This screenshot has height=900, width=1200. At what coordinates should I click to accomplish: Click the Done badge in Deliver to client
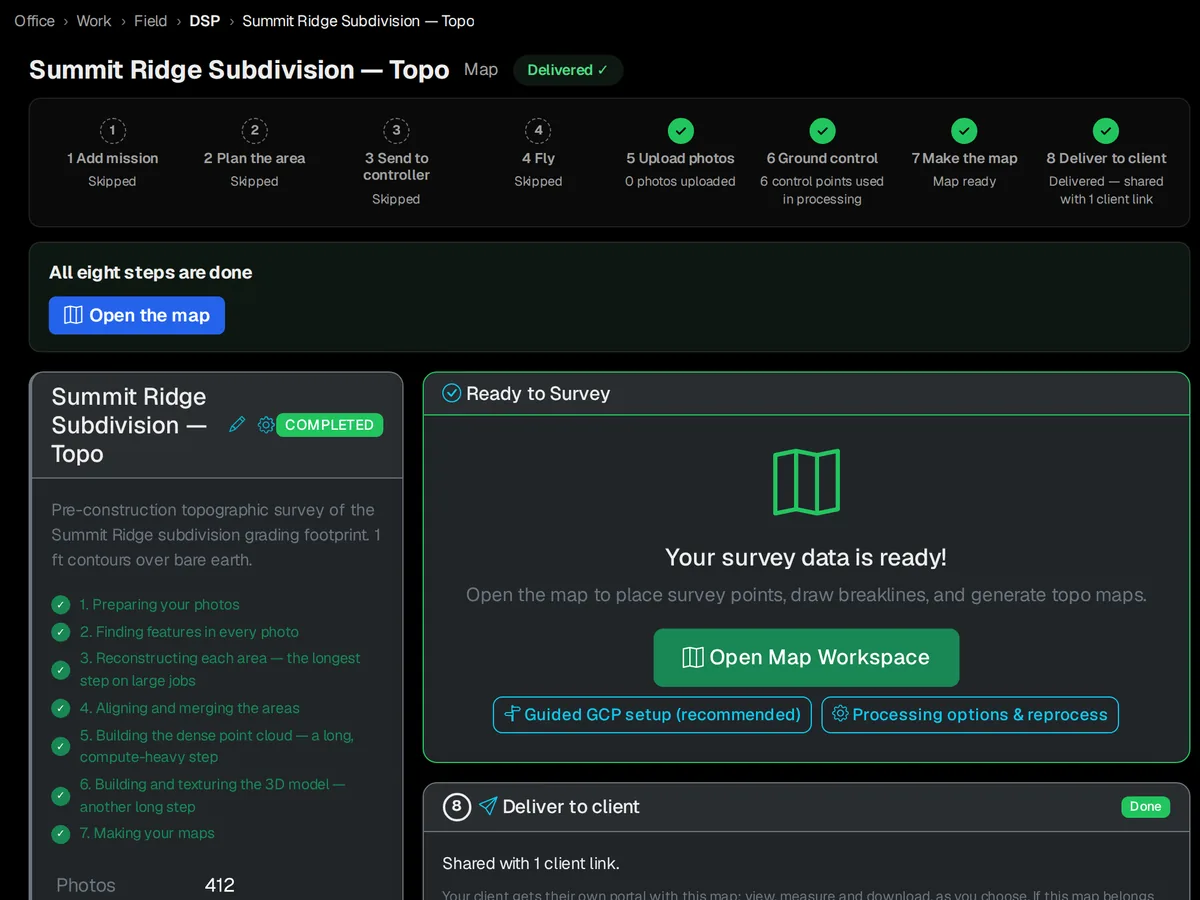[1145, 806]
